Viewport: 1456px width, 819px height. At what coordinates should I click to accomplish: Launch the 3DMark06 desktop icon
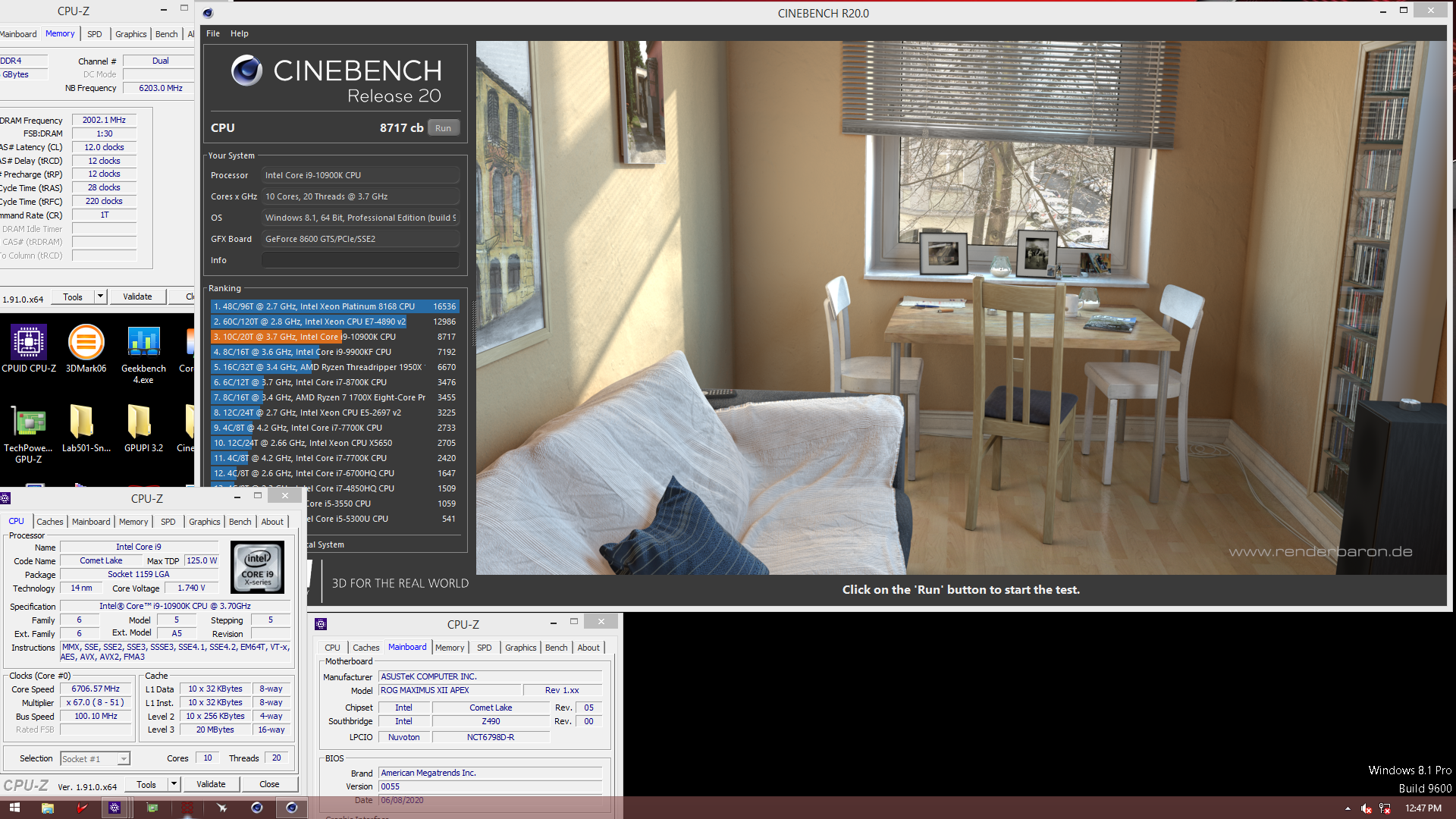point(86,349)
